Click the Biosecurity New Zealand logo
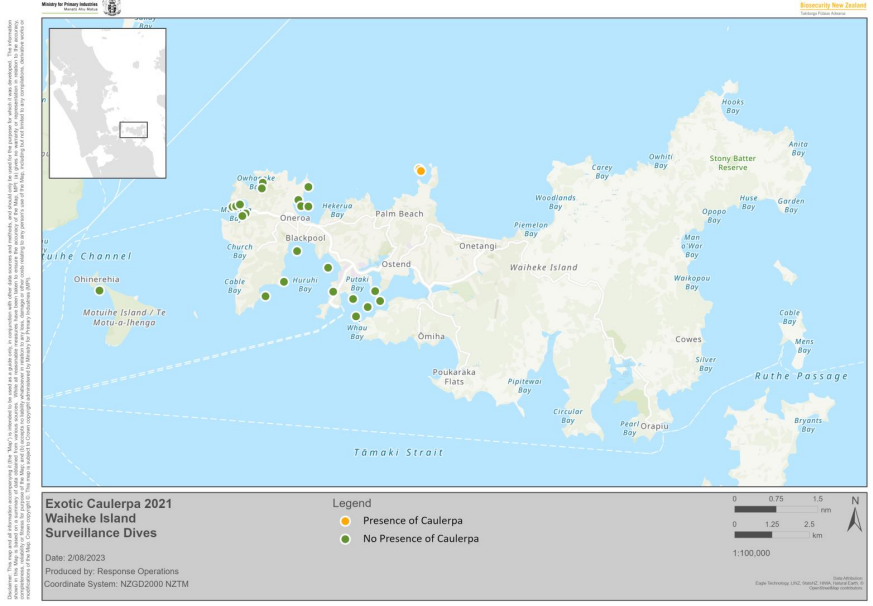 pos(833,8)
